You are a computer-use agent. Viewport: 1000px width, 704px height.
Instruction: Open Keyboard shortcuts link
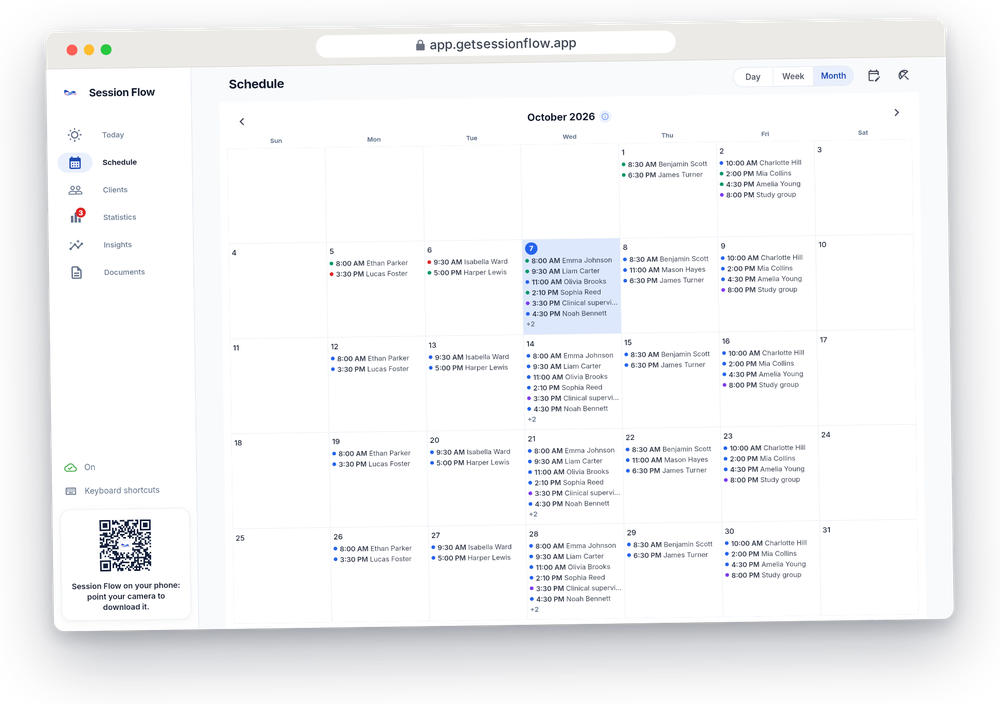122,490
